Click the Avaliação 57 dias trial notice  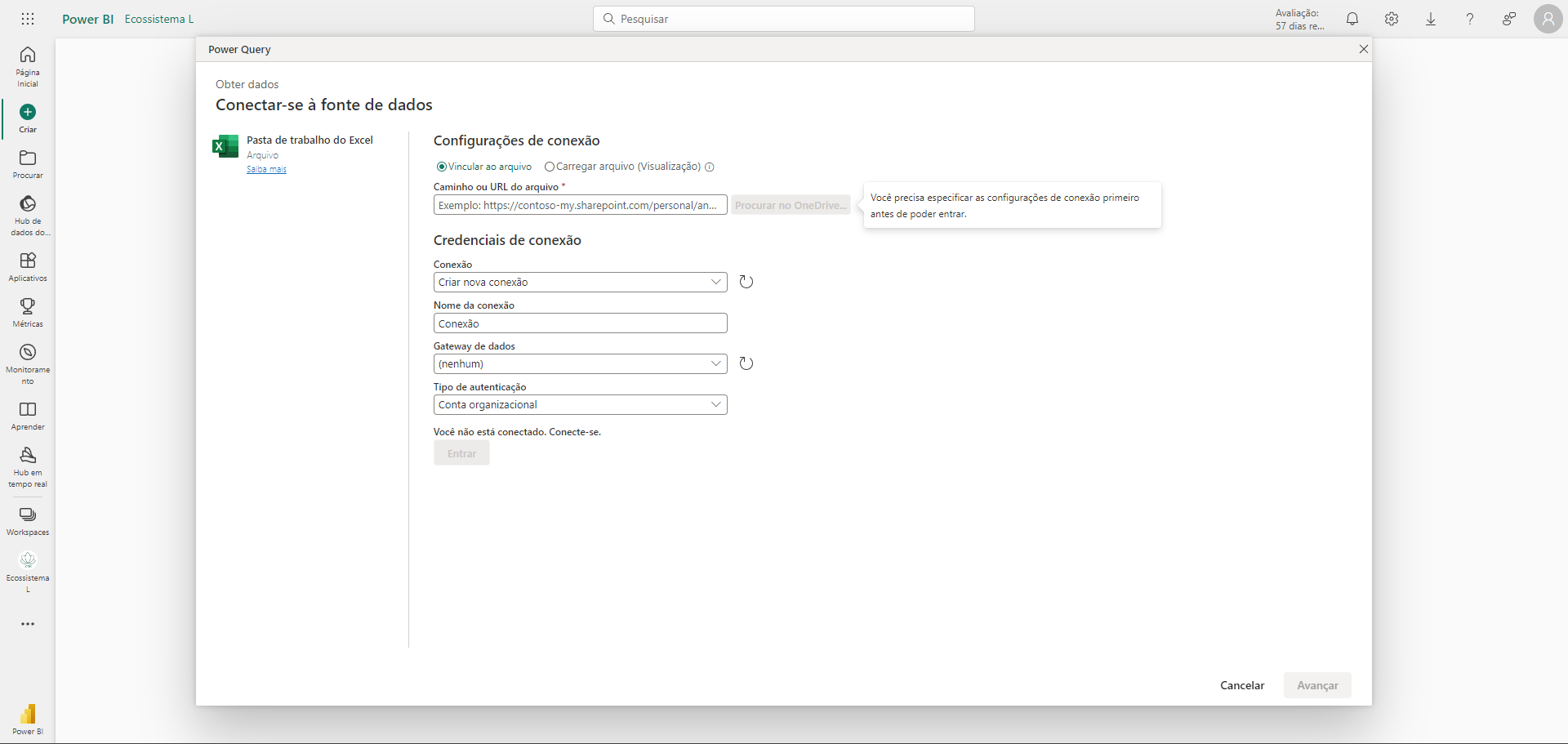click(1300, 20)
